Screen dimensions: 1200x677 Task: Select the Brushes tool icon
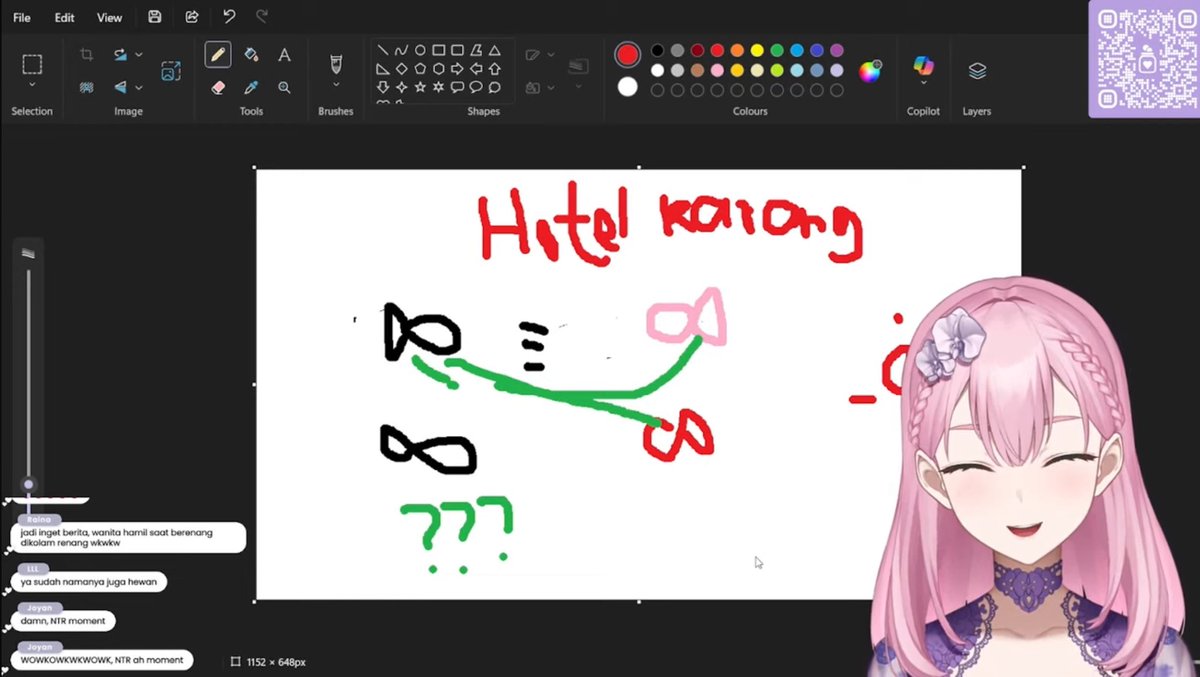click(336, 63)
